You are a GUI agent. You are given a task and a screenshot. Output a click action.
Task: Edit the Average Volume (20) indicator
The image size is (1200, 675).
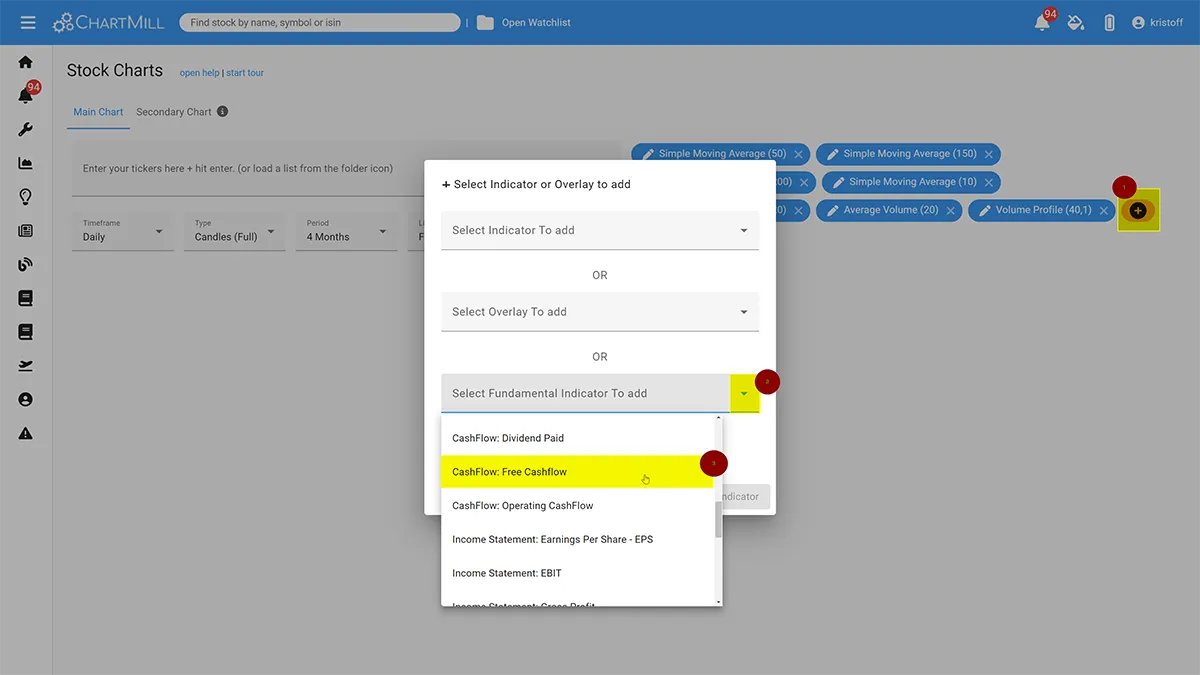pyautogui.click(x=833, y=210)
